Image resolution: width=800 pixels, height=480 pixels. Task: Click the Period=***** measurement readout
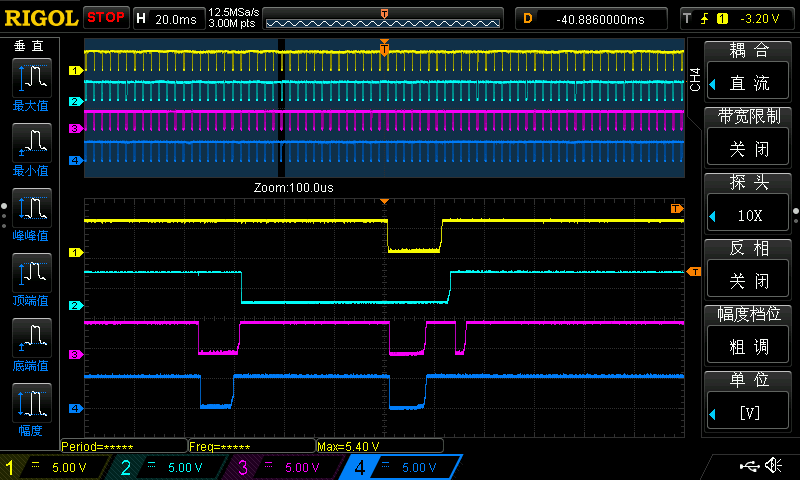tap(123, 446)
